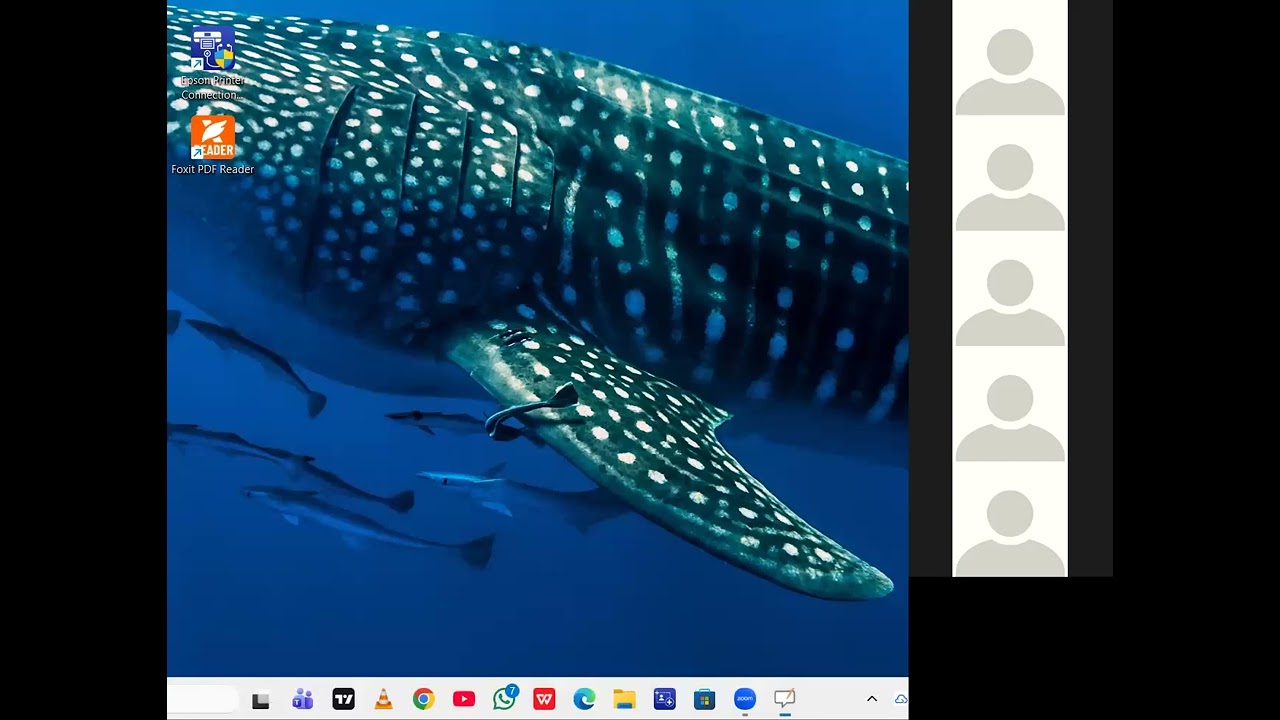This screenshot has width=1280, height=720.
Task: Click the YouTube taskbar icon
Action: coord(463,700)
